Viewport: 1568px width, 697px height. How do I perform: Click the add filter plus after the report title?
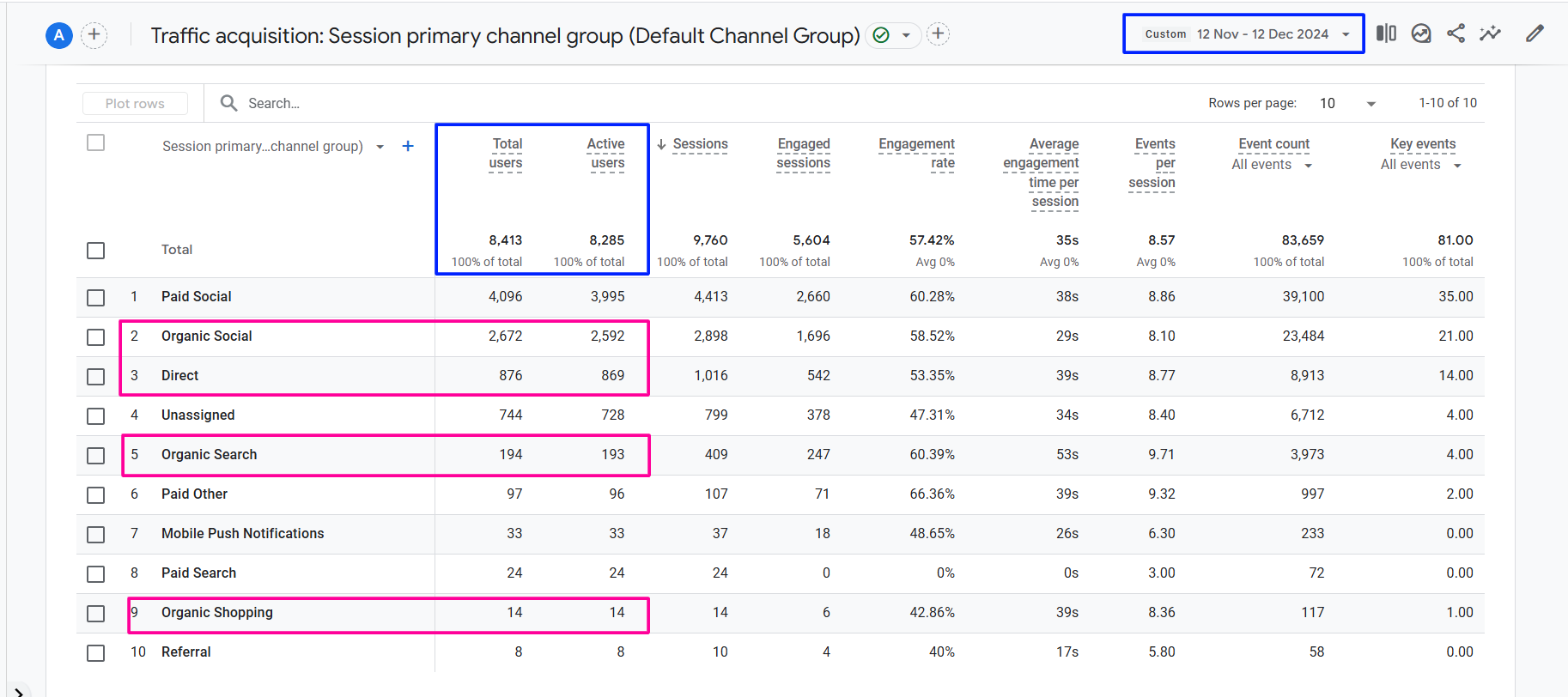938,34
